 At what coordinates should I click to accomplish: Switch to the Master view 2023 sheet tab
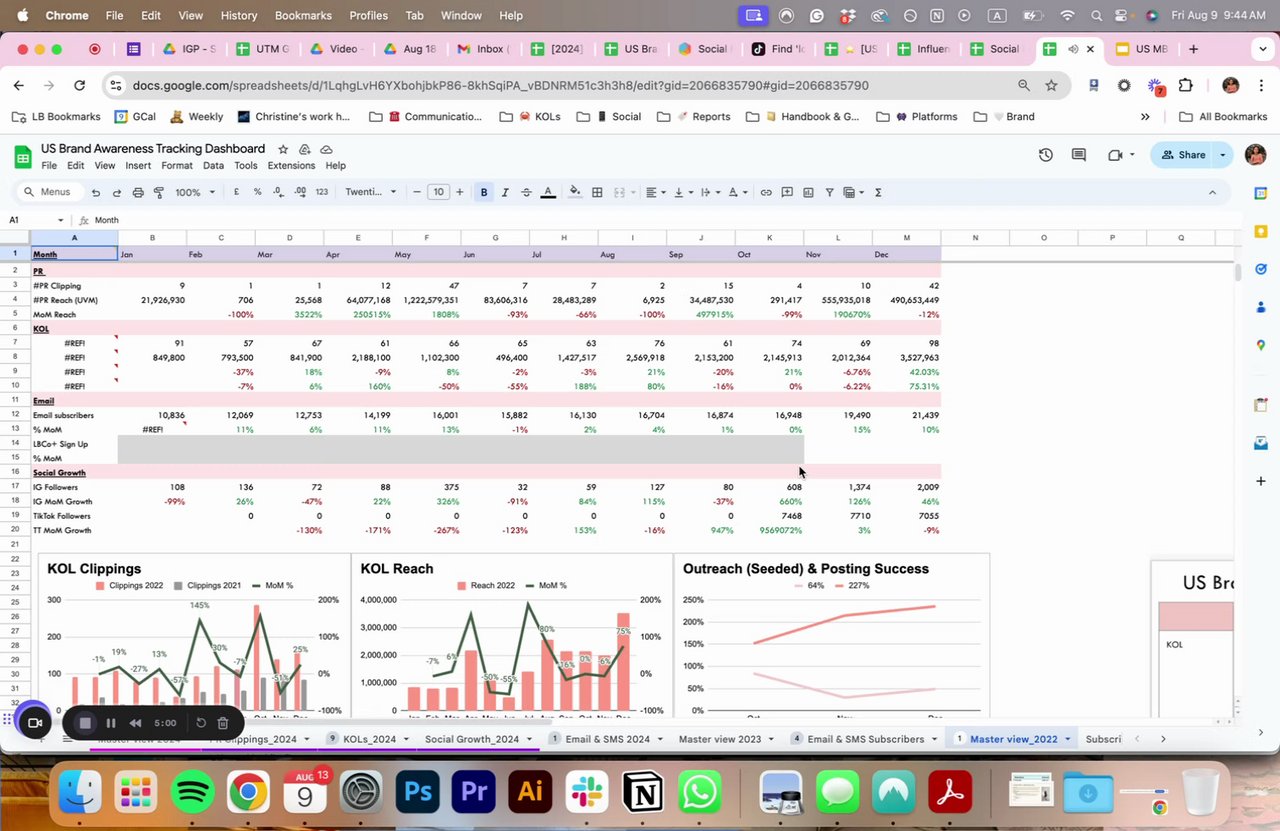point(720,739)
